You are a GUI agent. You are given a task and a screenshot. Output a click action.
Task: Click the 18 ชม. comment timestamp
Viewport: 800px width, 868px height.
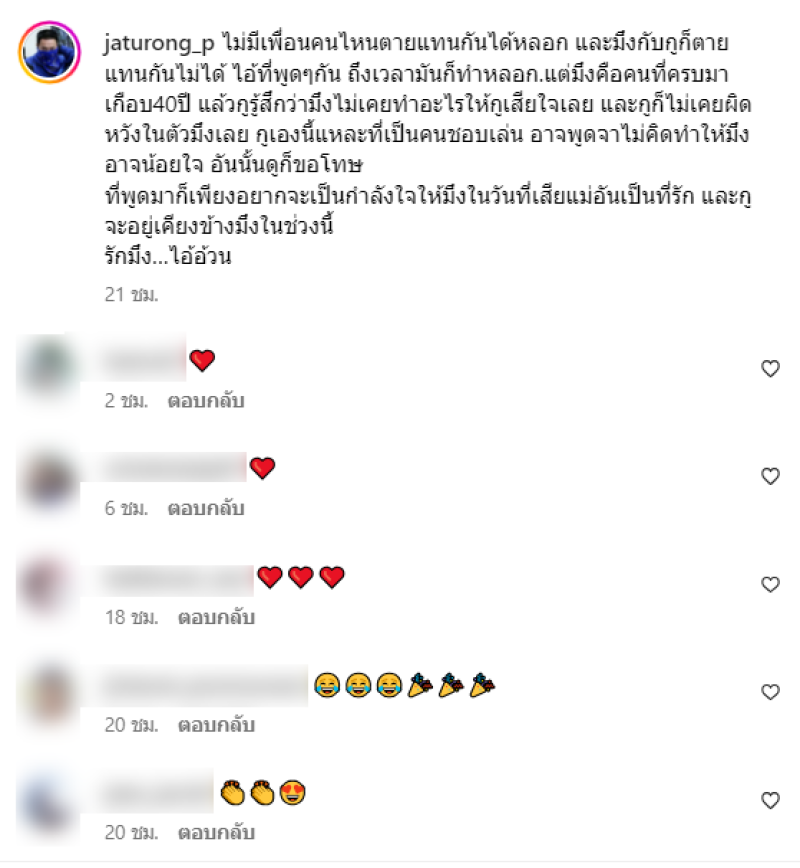pos(132,617)
